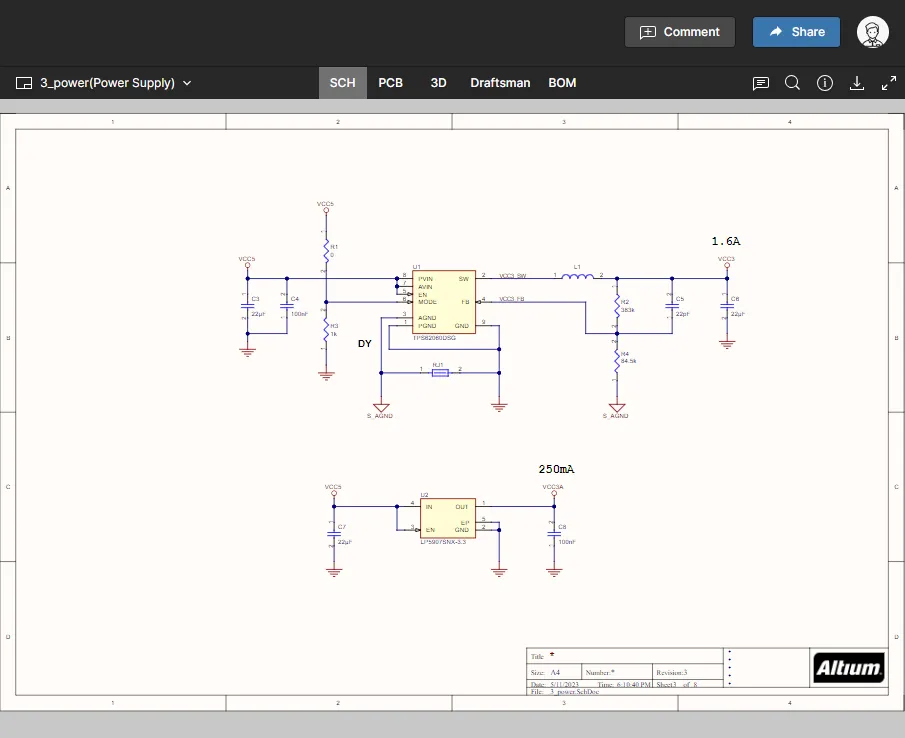
Task: Open the user profile avatar
Action: 873,32
